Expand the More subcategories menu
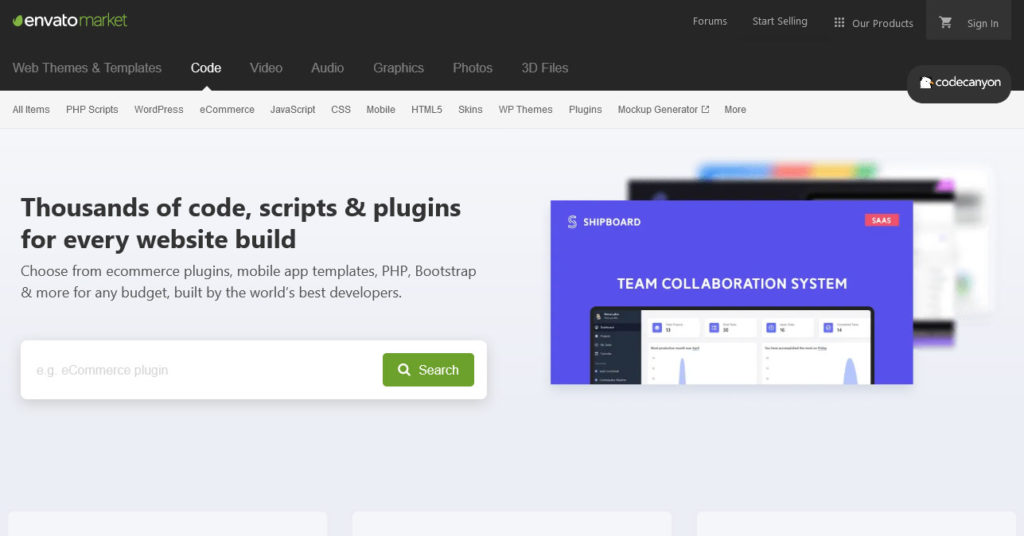Screen dimensions: 1024x536 click(x=735, y=110)
